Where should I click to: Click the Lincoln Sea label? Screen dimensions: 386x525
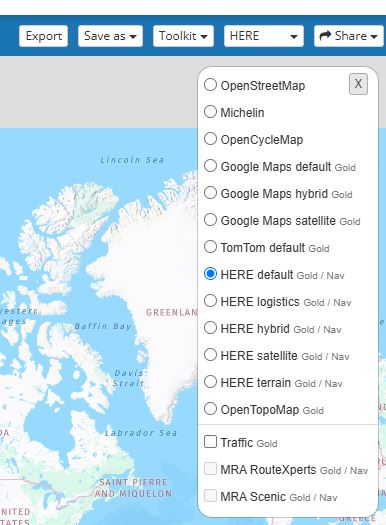tap(132, 160)
